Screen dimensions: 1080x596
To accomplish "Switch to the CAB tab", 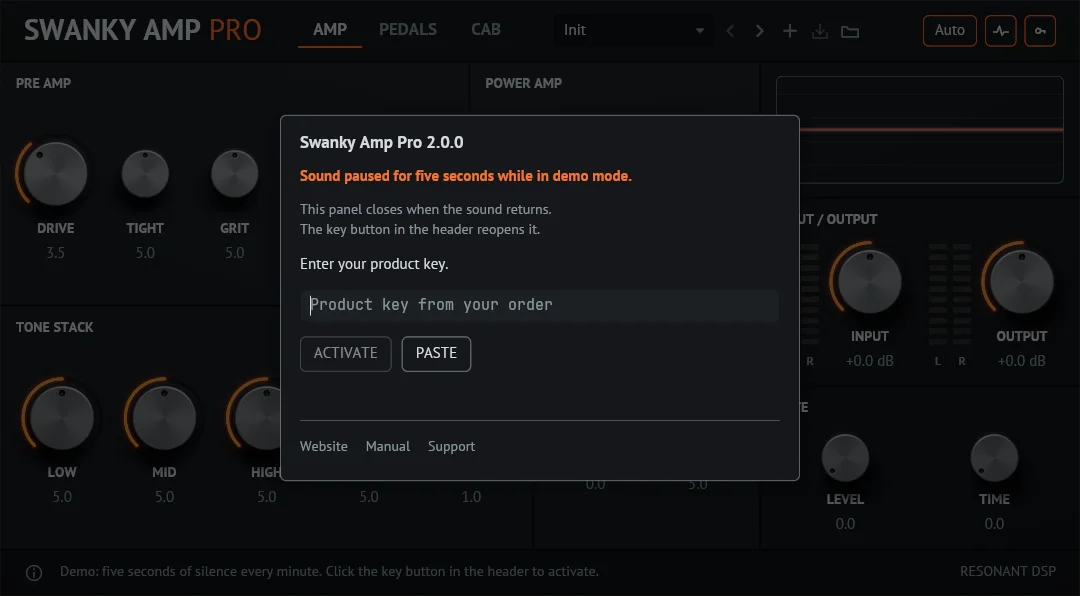I will (486, 30).
